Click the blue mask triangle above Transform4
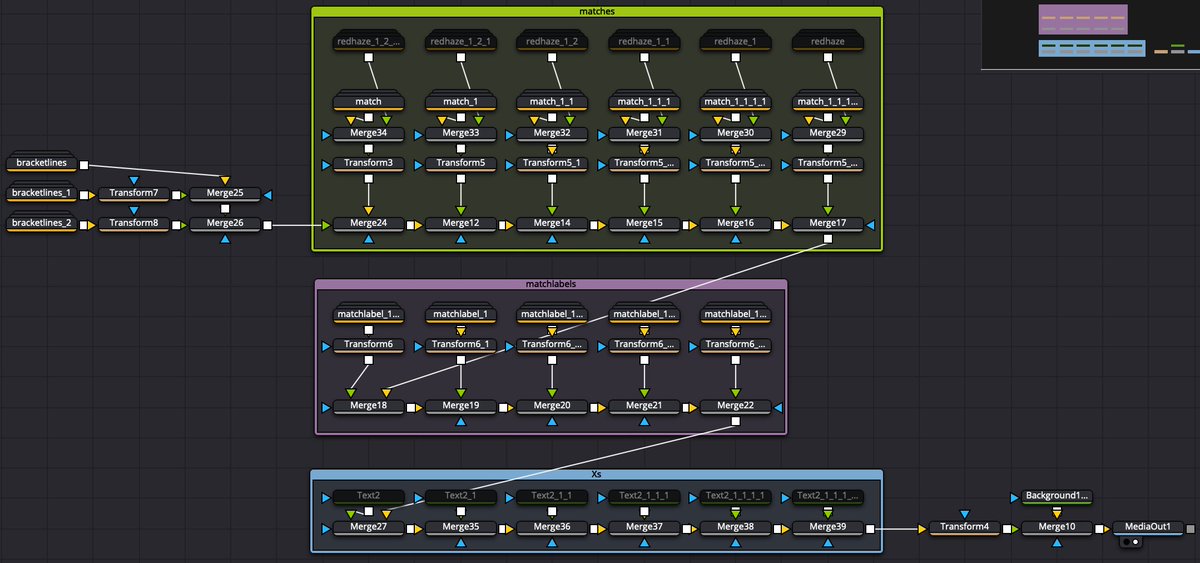The image size is (1200, 563). coord(965,514)
